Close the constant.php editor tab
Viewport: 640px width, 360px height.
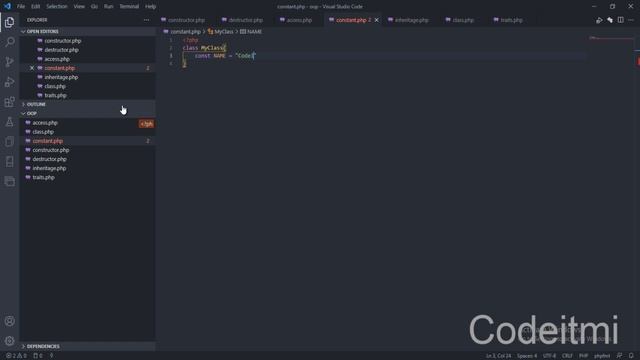[x=376, y=20]
